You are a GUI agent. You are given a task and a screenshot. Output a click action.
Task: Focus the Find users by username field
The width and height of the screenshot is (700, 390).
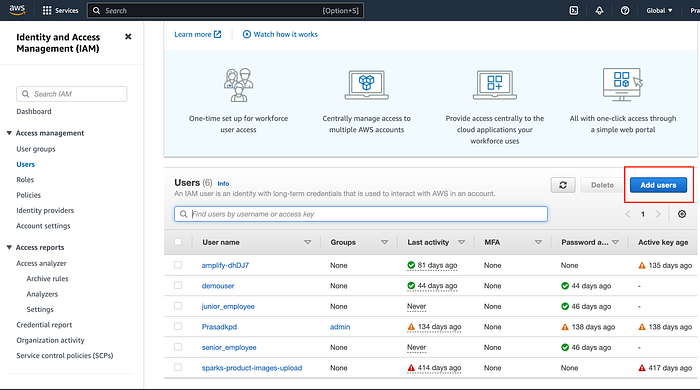click(361, 214)
